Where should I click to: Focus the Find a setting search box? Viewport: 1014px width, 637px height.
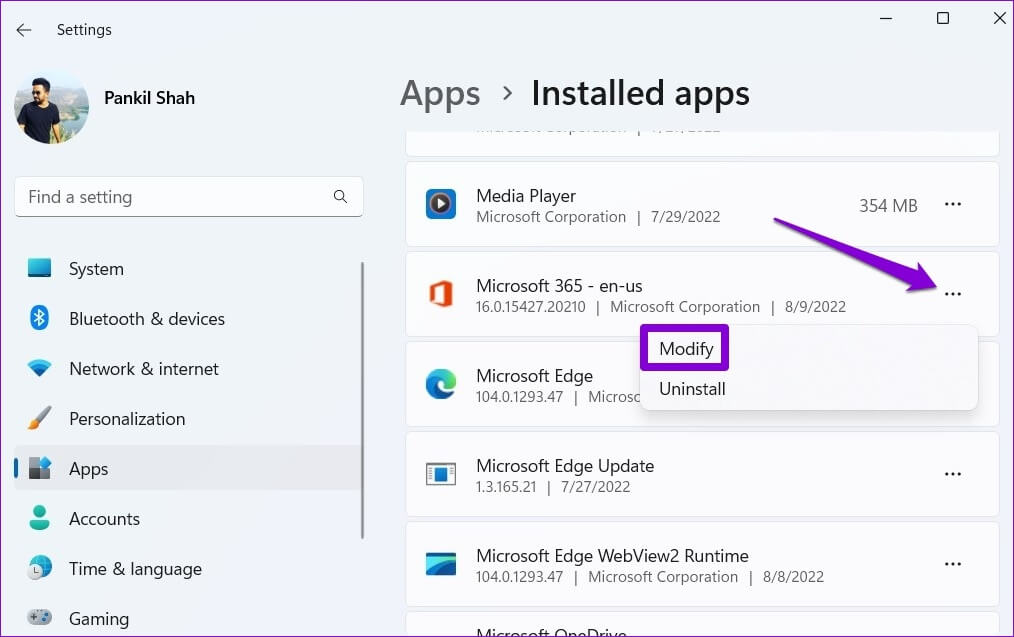(189, 197)
